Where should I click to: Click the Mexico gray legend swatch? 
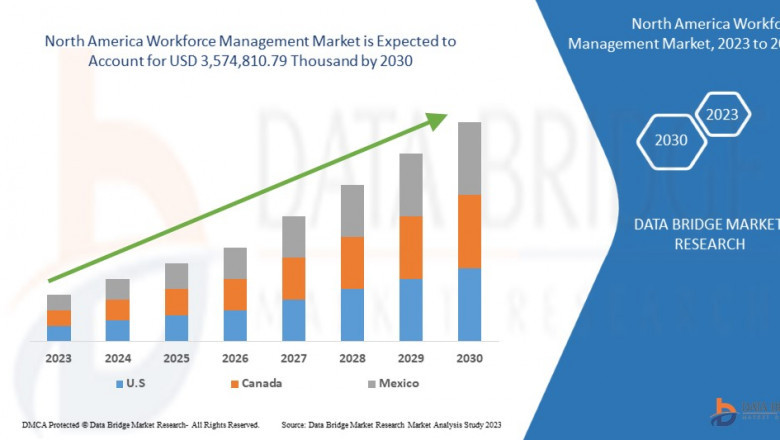tap(372, 384)
